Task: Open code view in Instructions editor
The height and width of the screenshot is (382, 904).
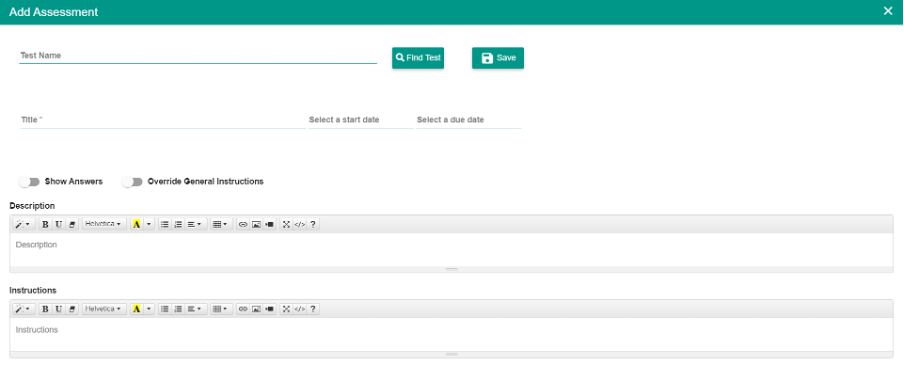Action: [x=299, y=309]
